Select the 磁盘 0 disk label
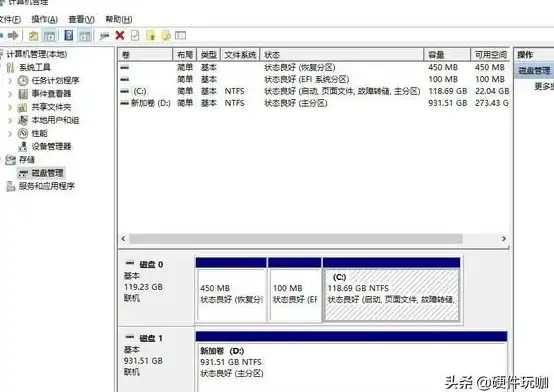 click(x=151, y=264)
